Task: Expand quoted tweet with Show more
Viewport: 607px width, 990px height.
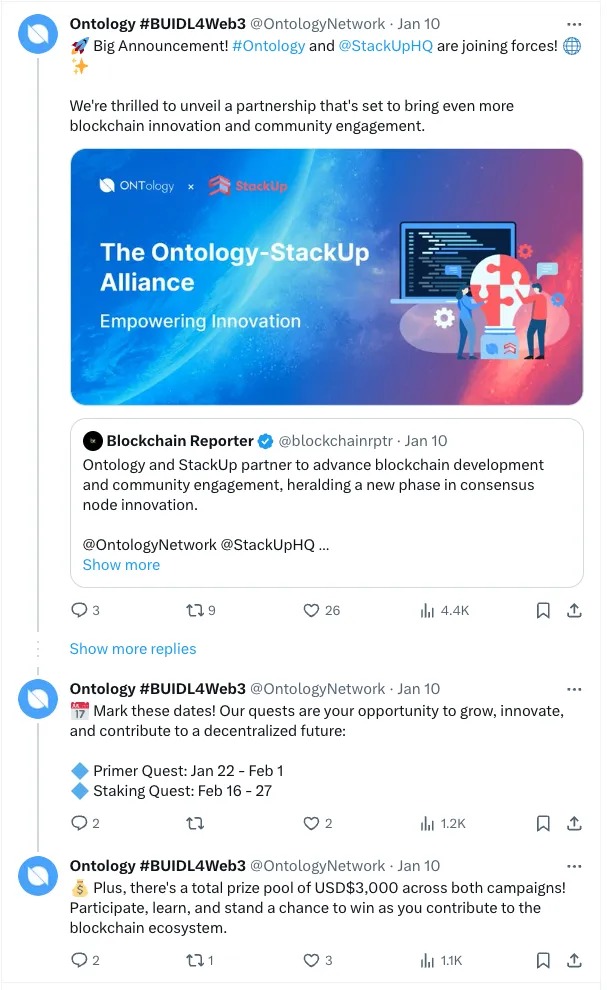Action: pyautogui.click(x=121, y=565)
